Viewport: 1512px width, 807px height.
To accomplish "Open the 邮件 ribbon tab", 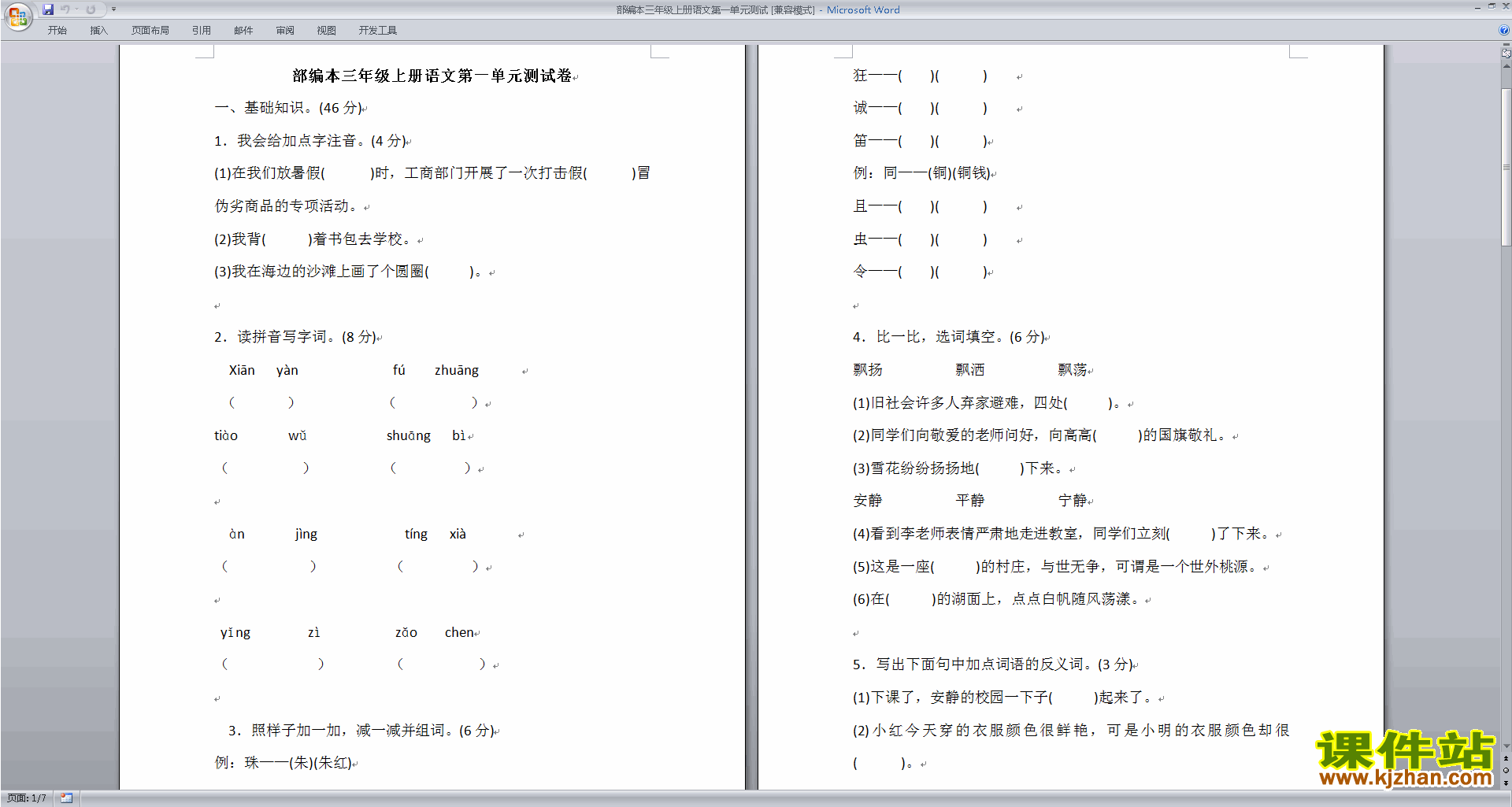I will click(243, 31).
